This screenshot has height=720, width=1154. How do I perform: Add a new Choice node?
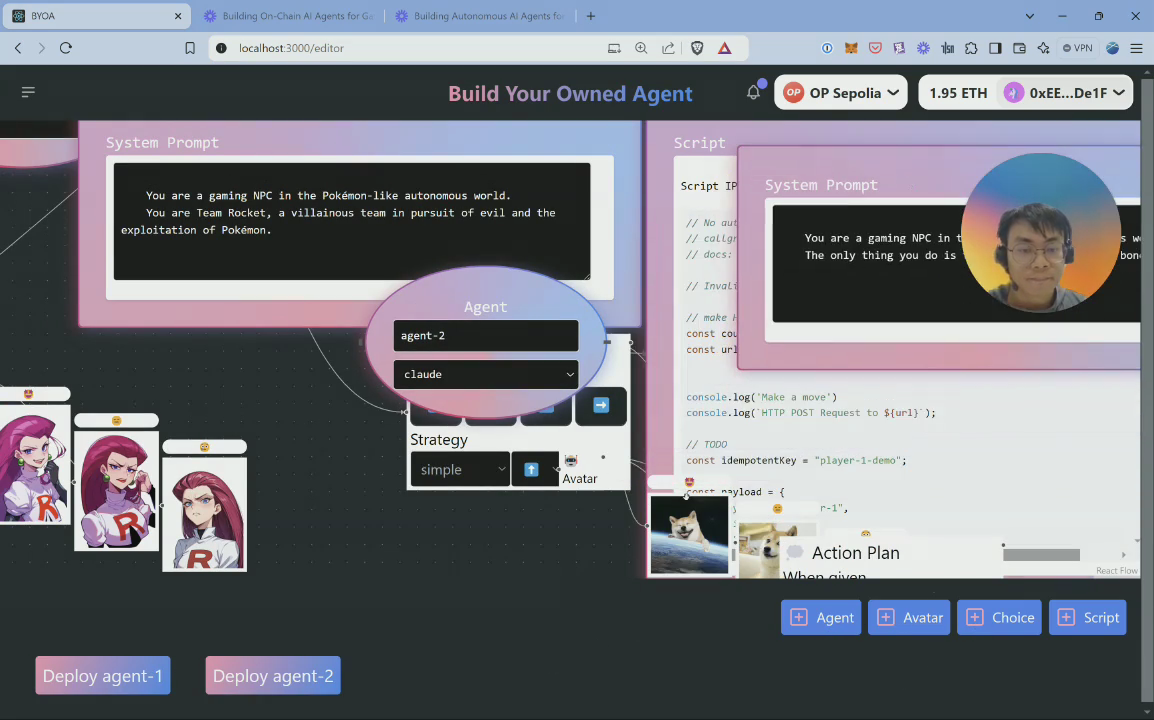pos(999,618)
